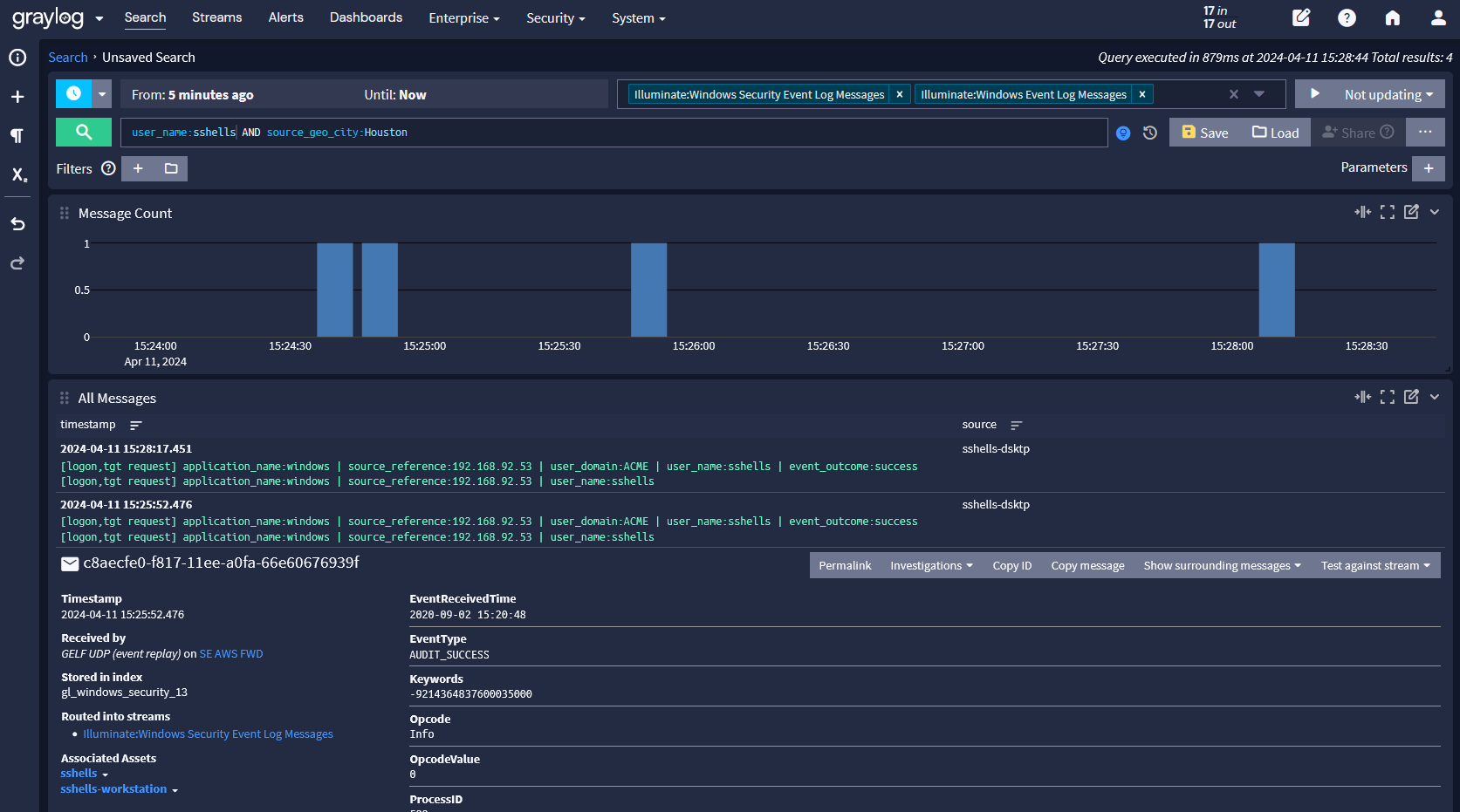Image resolution: width=1460 pixels, height=812 pixels.
Task: Expand the Investigations dropdown
Action: pyautogui.click(x=930, y=565)
